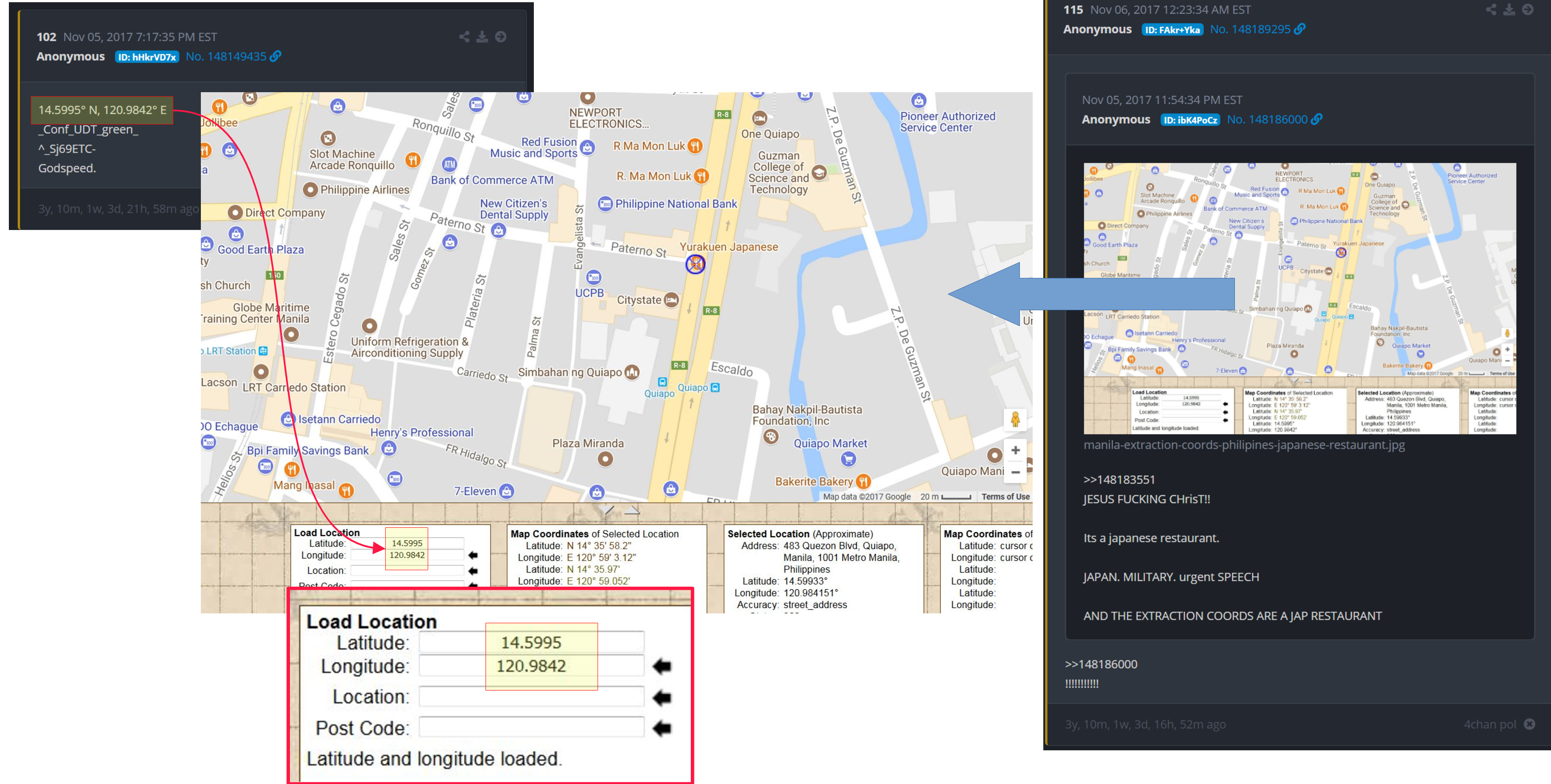The width and height of the screenshot is (1551, 784).
Task: Click the Bank of Commerce ATM icon
Action: 450,164
